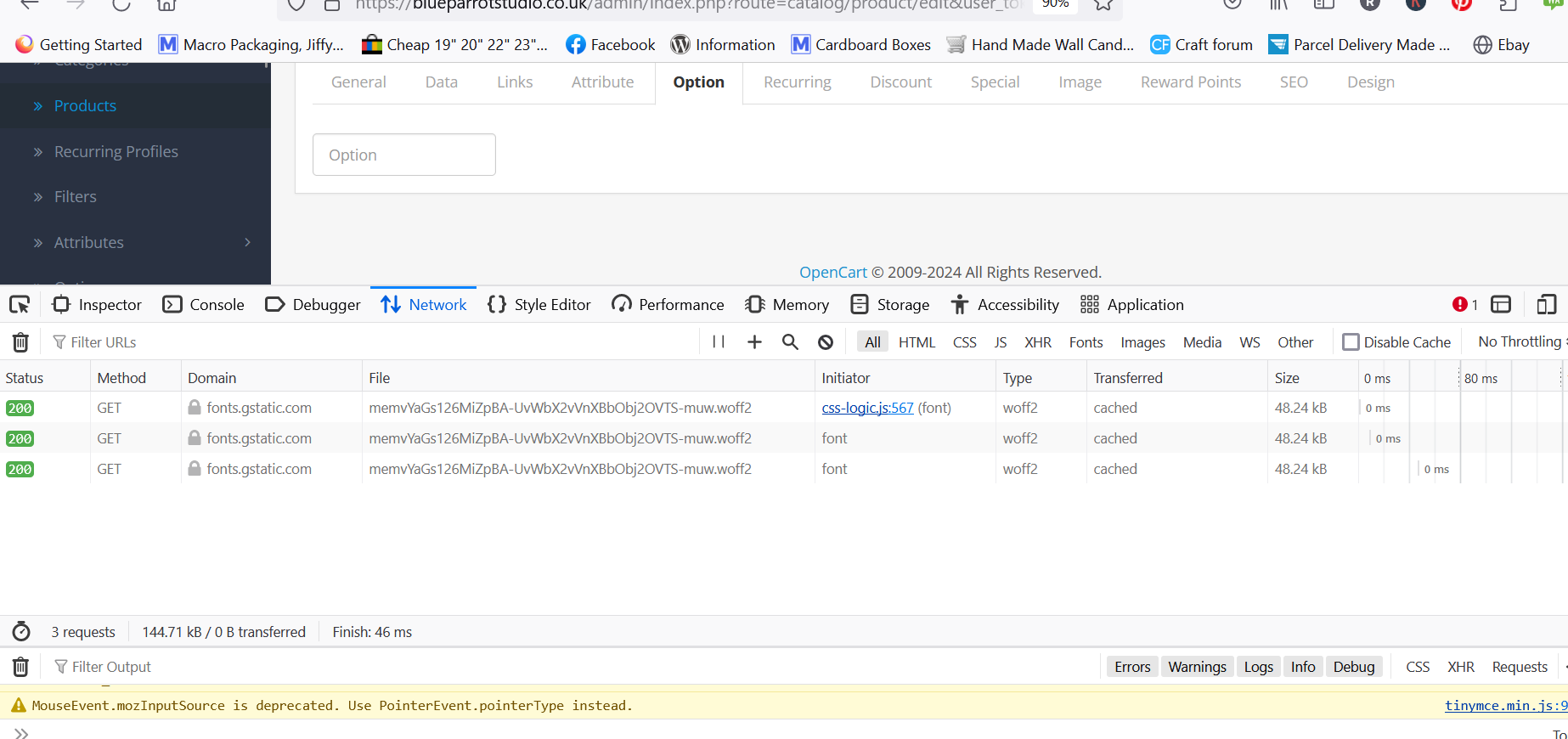Filter requests by HTML
Screen dimensions: 1568x739
(917, 342)
